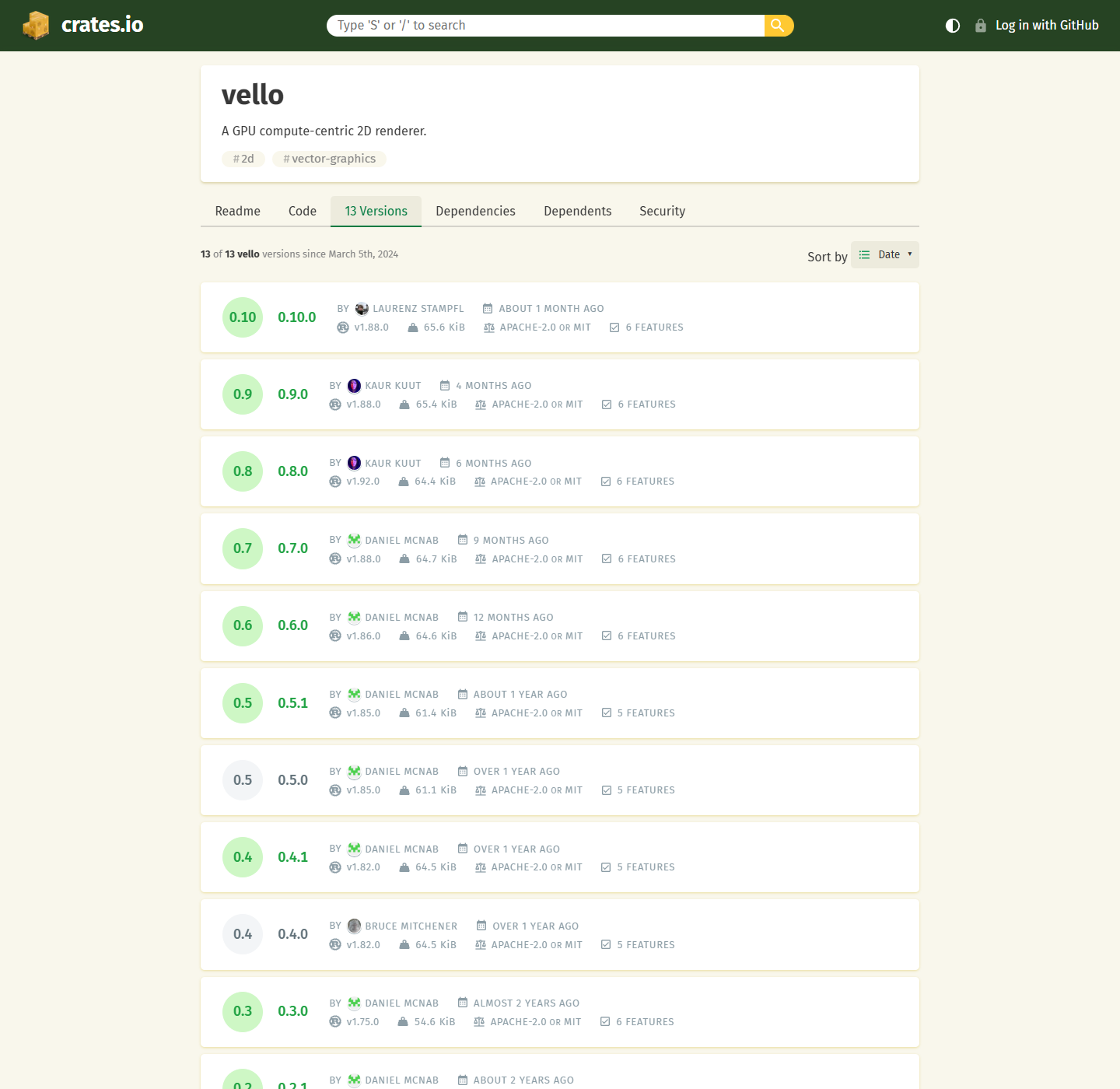Click the 0.8 green version badge

(243, 471)
